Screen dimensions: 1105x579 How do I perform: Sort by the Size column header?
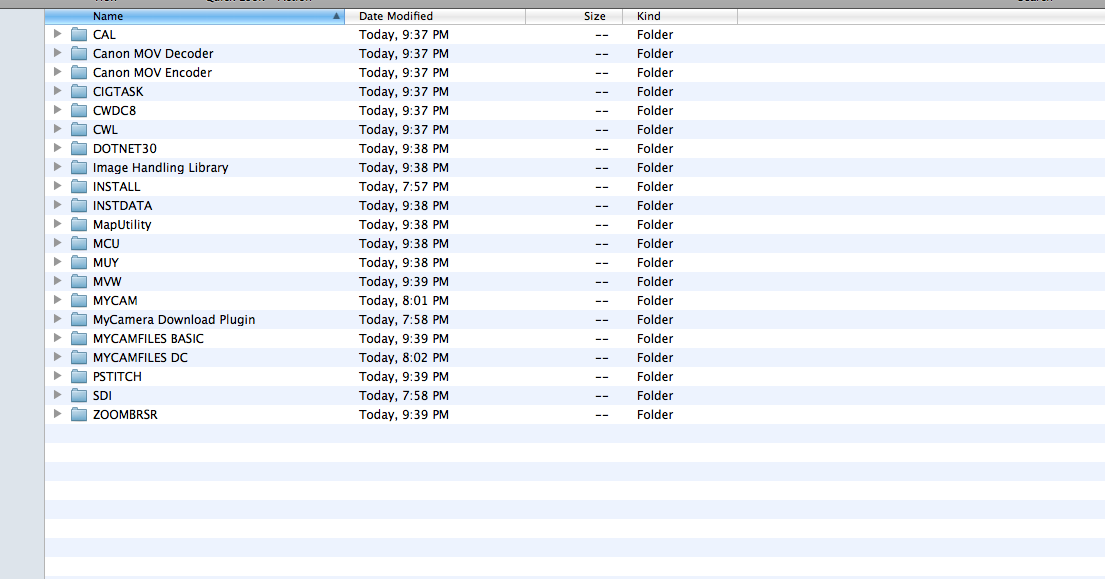[574, 16]
